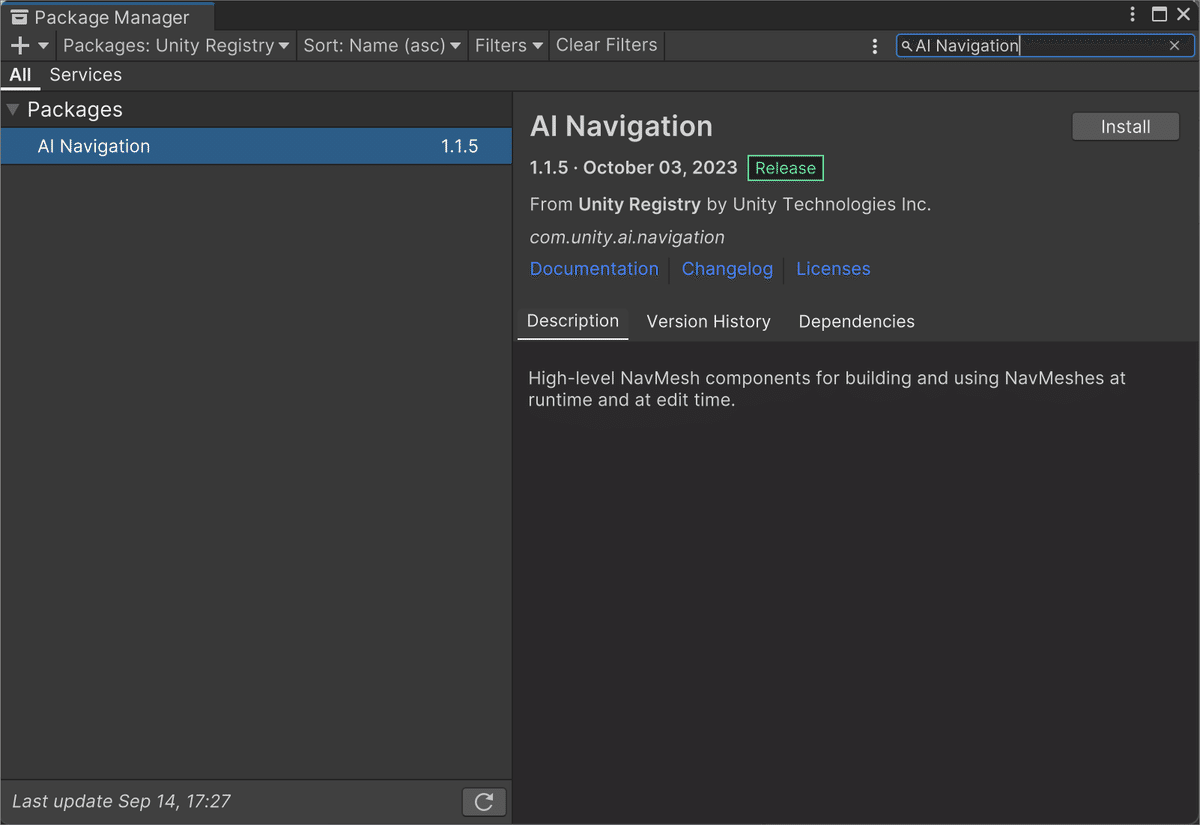Click the com.unity.ai.navigation package name
Screen dimensions: 1200x825
click(x=627, y=237)
